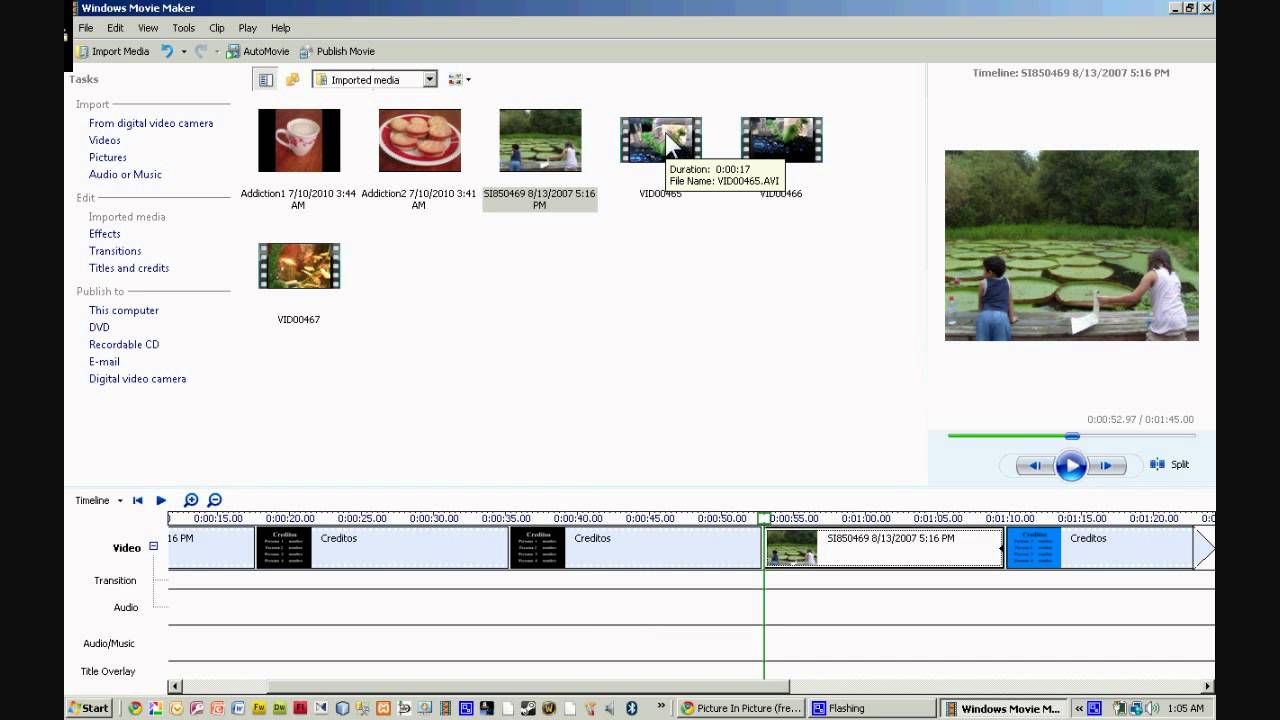Click the AutoMovie toolbar button
This screenshot has height=720, width=1280.
click(x=258, y=51)
